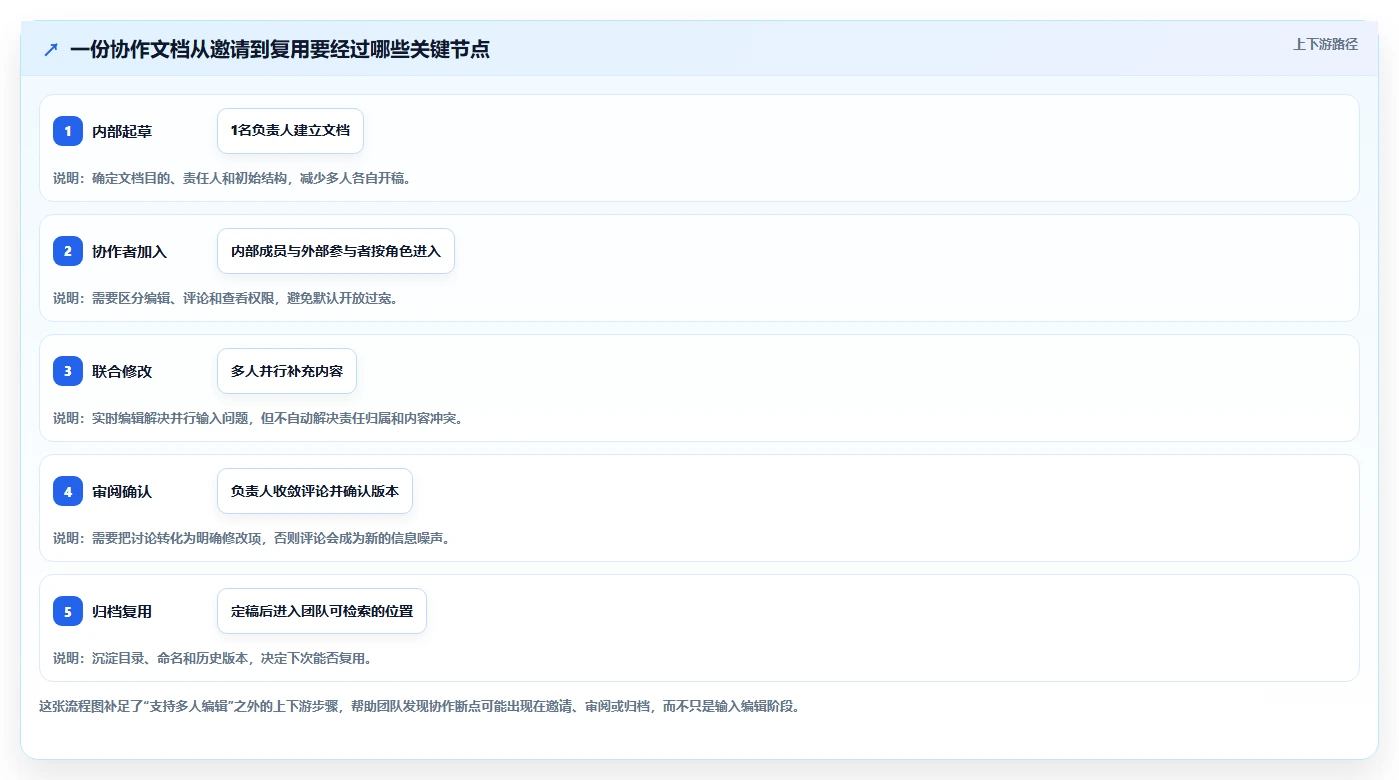Click the main title about 协作文档
1399x780 pixels.
[x=280, y=49]
